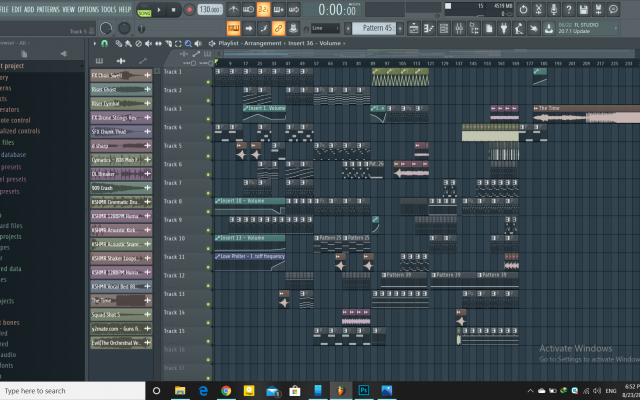Viewport: 640px width, 400px height.
Task: Toggle typing keyboard to piano button
Action: pyautogui.click(x=233, y=29)
